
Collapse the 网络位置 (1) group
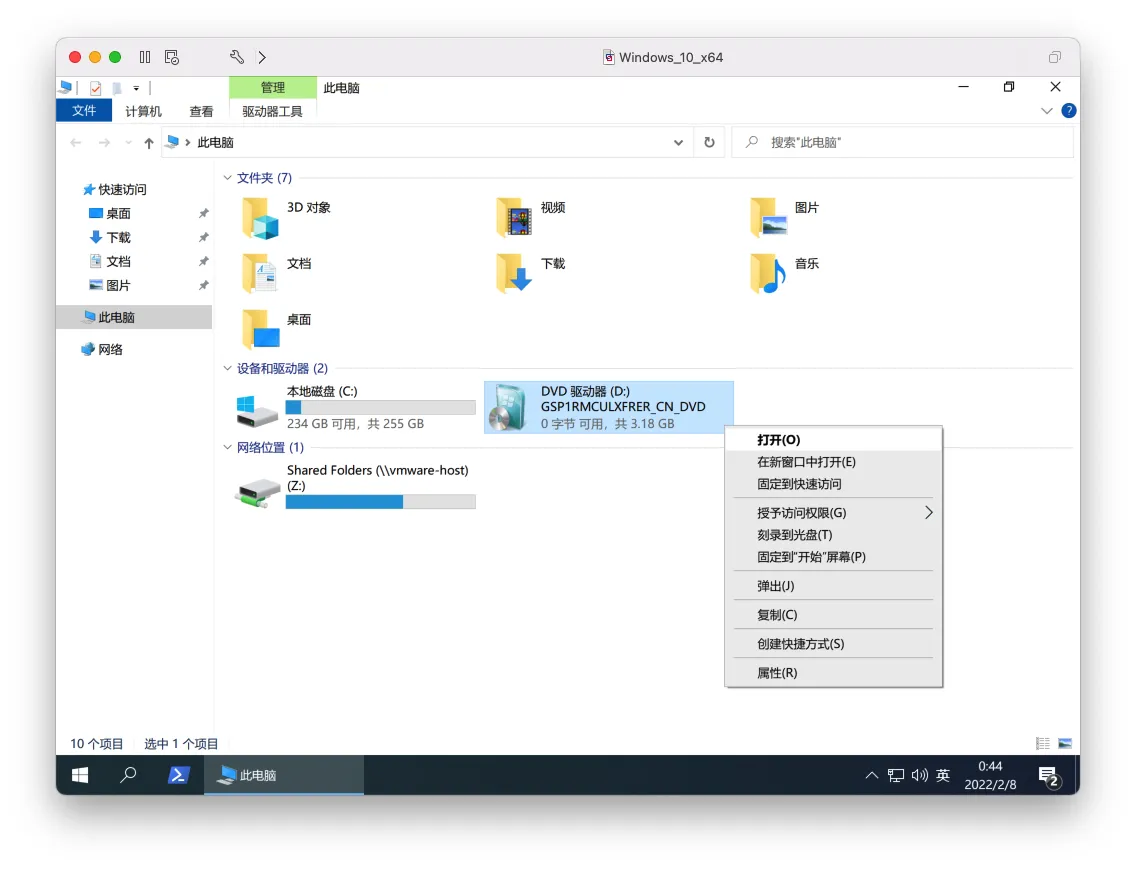(227, 447)
